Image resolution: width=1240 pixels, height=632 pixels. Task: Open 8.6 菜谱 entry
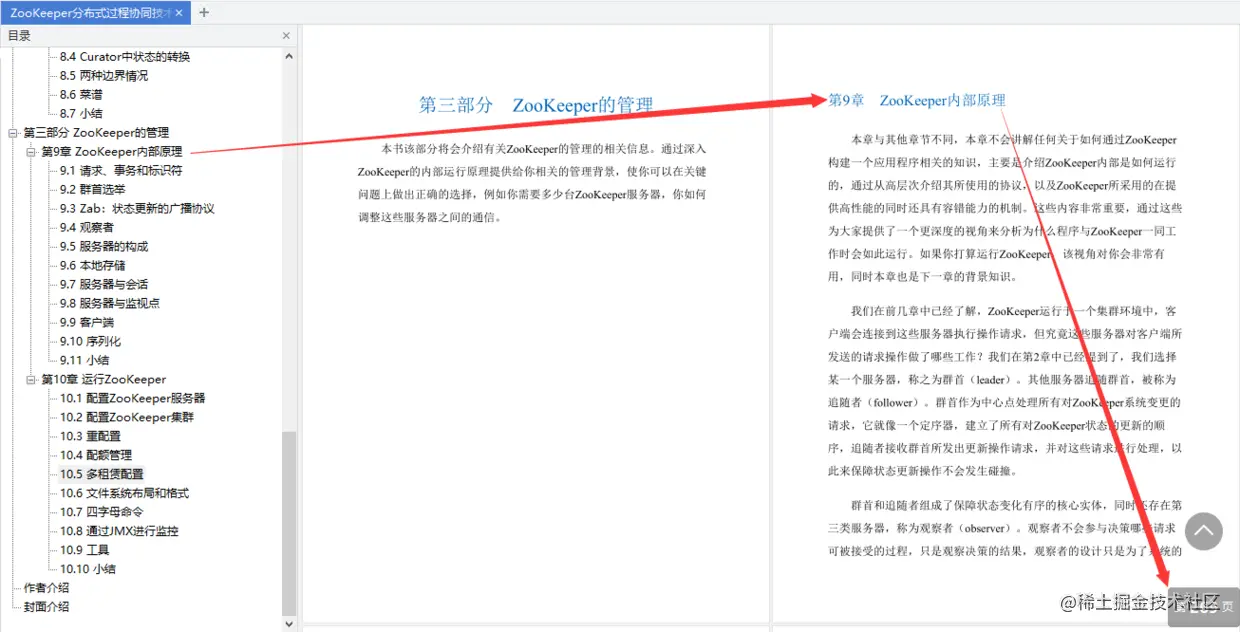pos(81,95)
